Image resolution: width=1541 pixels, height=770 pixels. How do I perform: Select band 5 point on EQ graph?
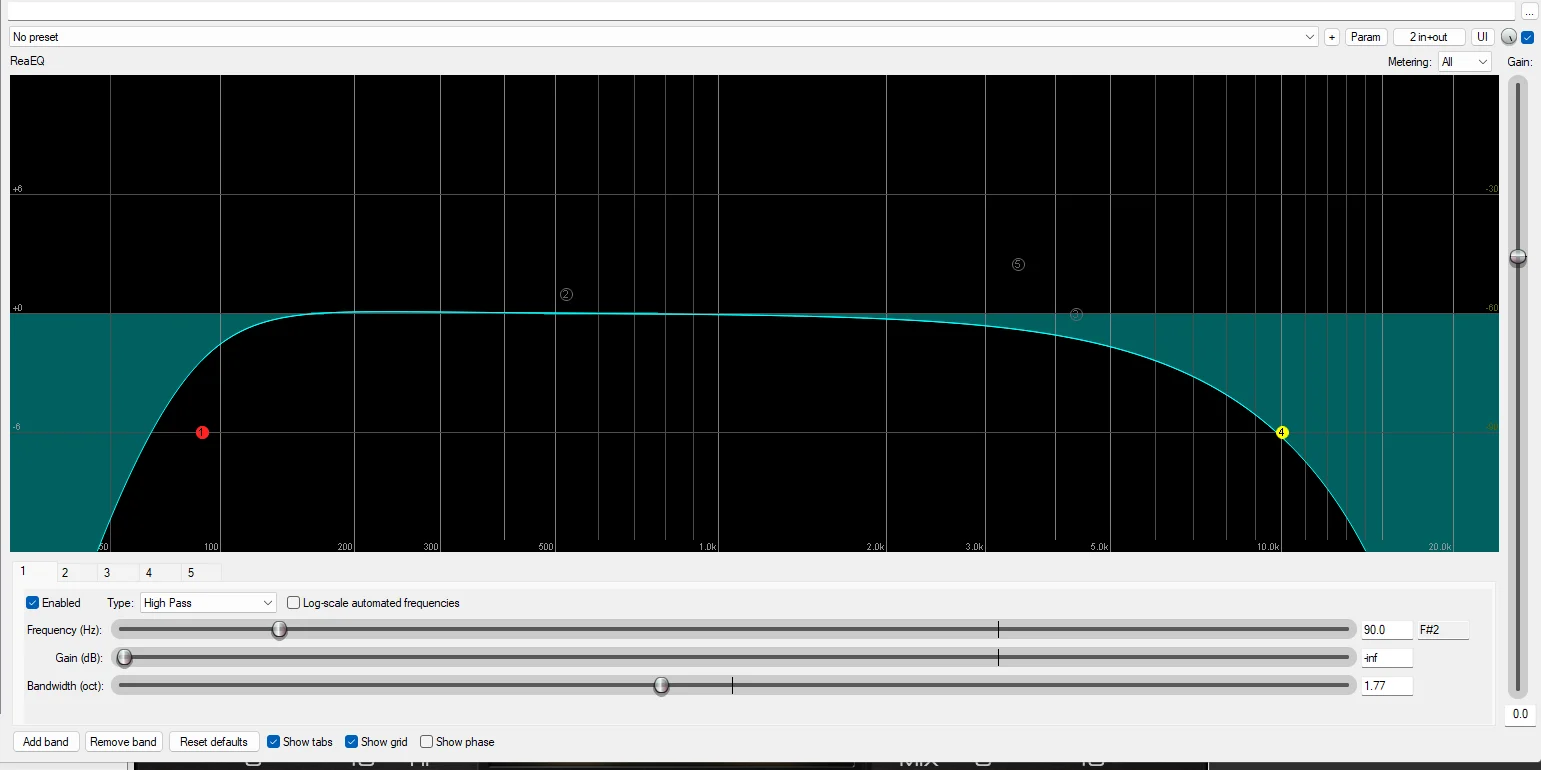coord(1018,265)
